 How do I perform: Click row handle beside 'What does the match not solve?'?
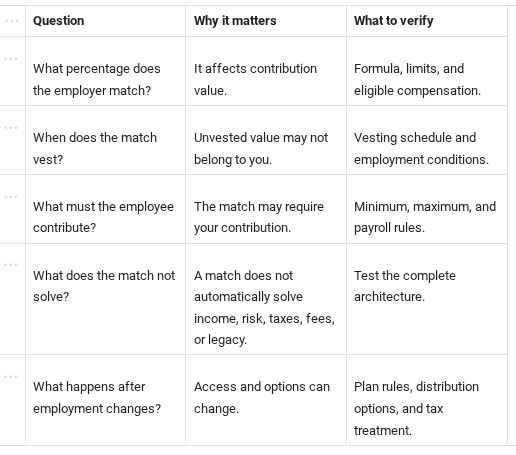coord(11,265)
